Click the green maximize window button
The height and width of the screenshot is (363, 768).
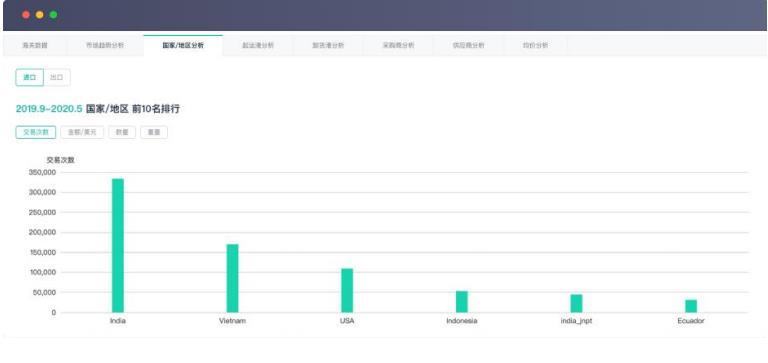pyautogui.click(x=53, y=15)
